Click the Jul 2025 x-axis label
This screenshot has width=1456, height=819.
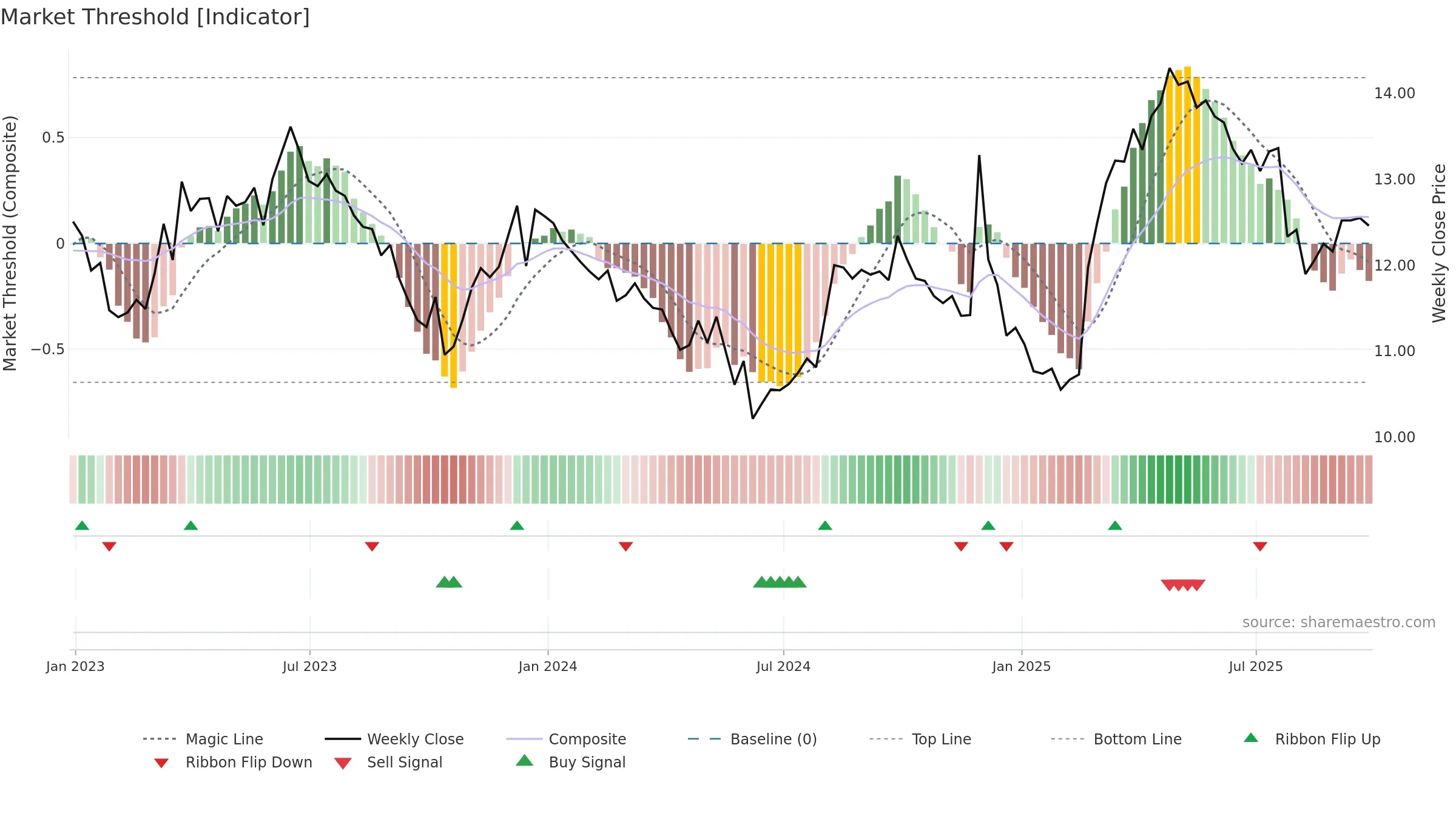[x=1256, y=667]
